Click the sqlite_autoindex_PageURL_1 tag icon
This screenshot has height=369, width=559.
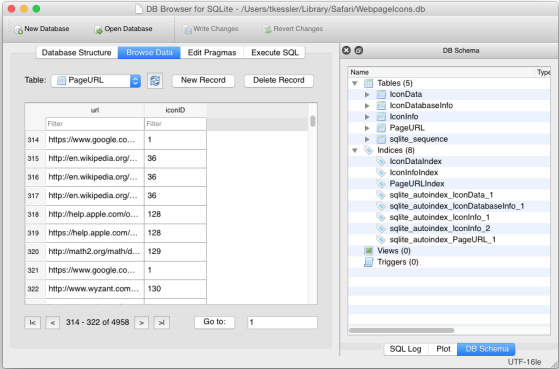coord(381,240)
